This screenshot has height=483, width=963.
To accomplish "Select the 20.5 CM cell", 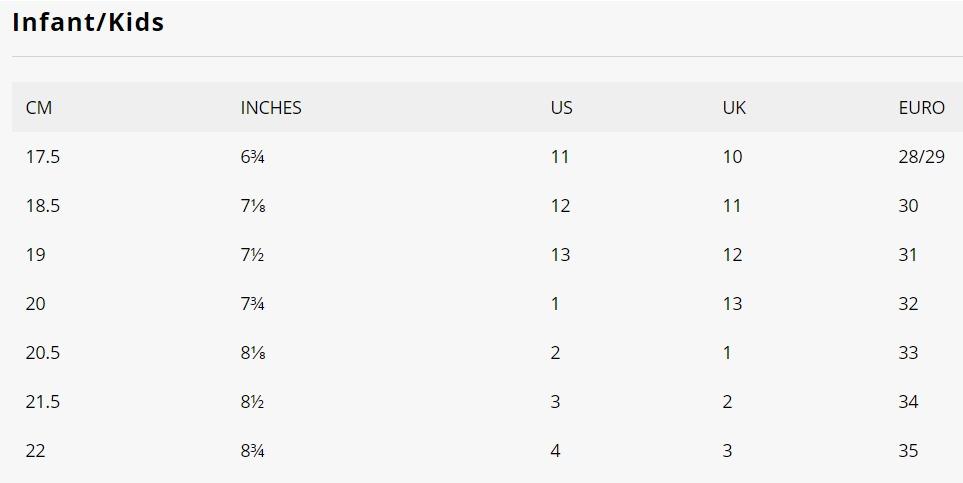I will (43, 353).
